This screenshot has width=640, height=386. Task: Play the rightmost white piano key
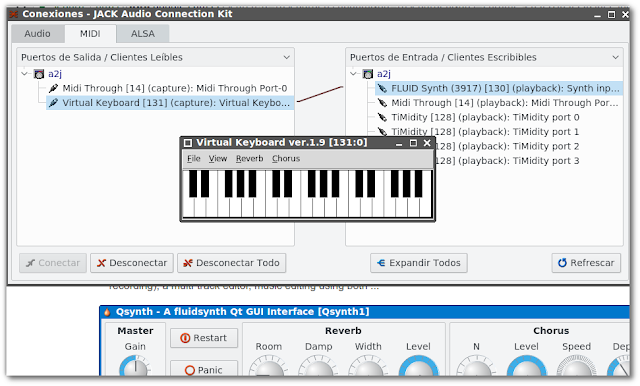click(426, 207)
